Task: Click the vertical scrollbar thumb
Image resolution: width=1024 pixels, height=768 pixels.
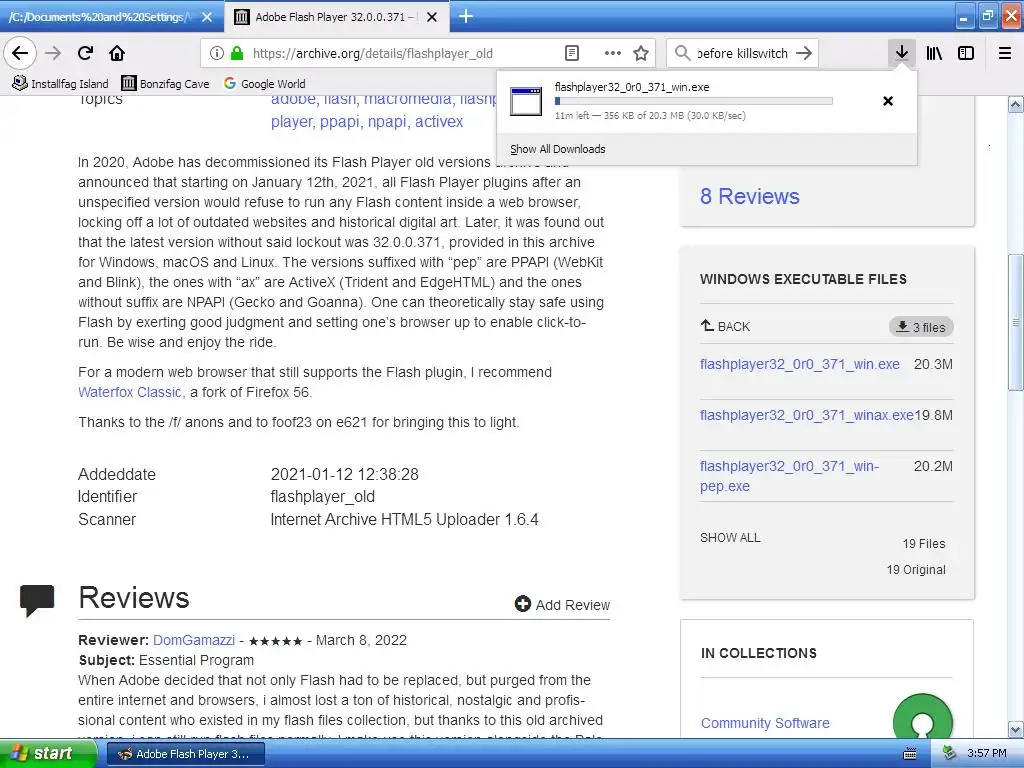Action: pos(1015,323)
